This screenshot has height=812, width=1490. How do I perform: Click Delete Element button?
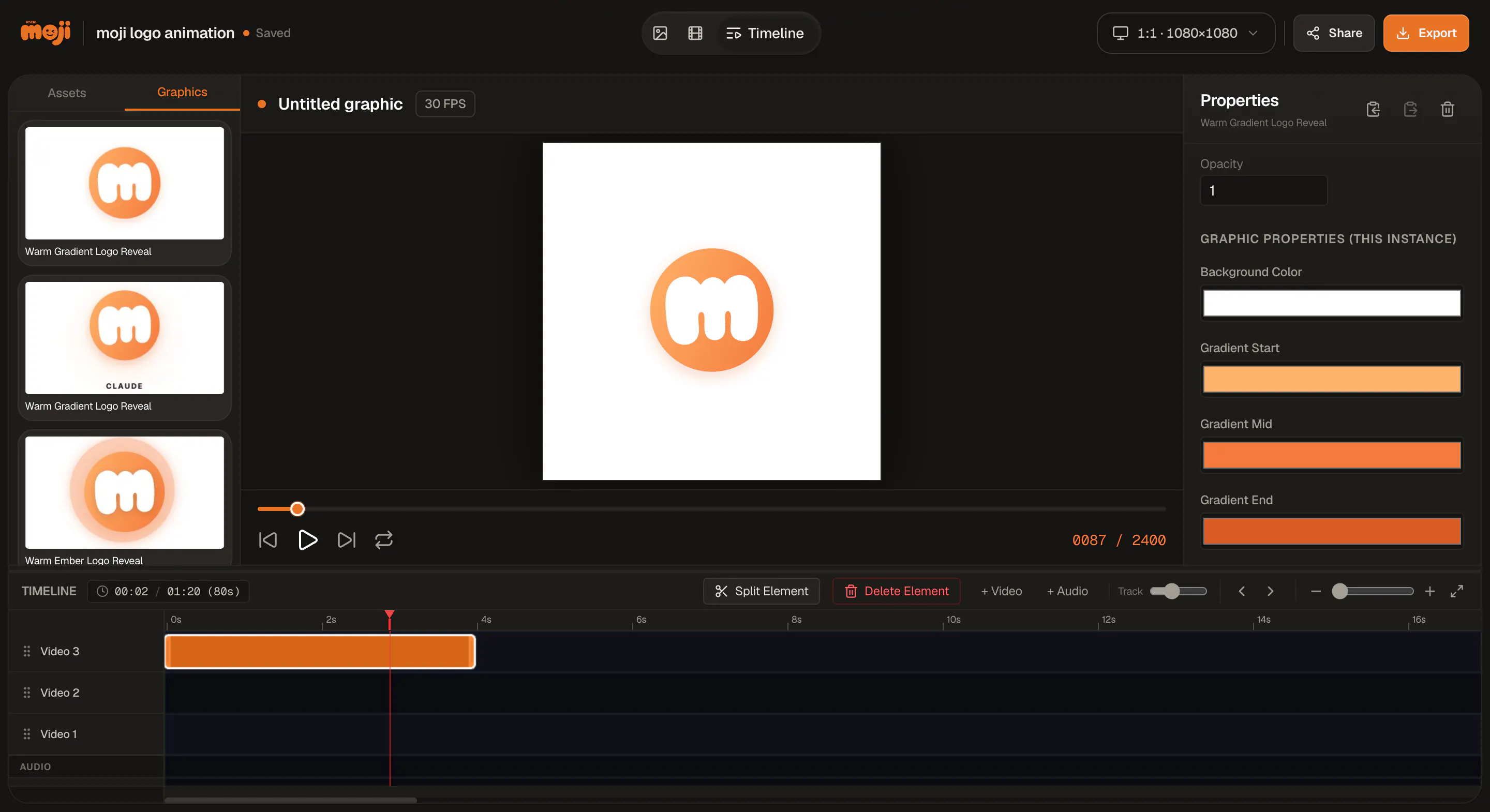tap(897, 591)
